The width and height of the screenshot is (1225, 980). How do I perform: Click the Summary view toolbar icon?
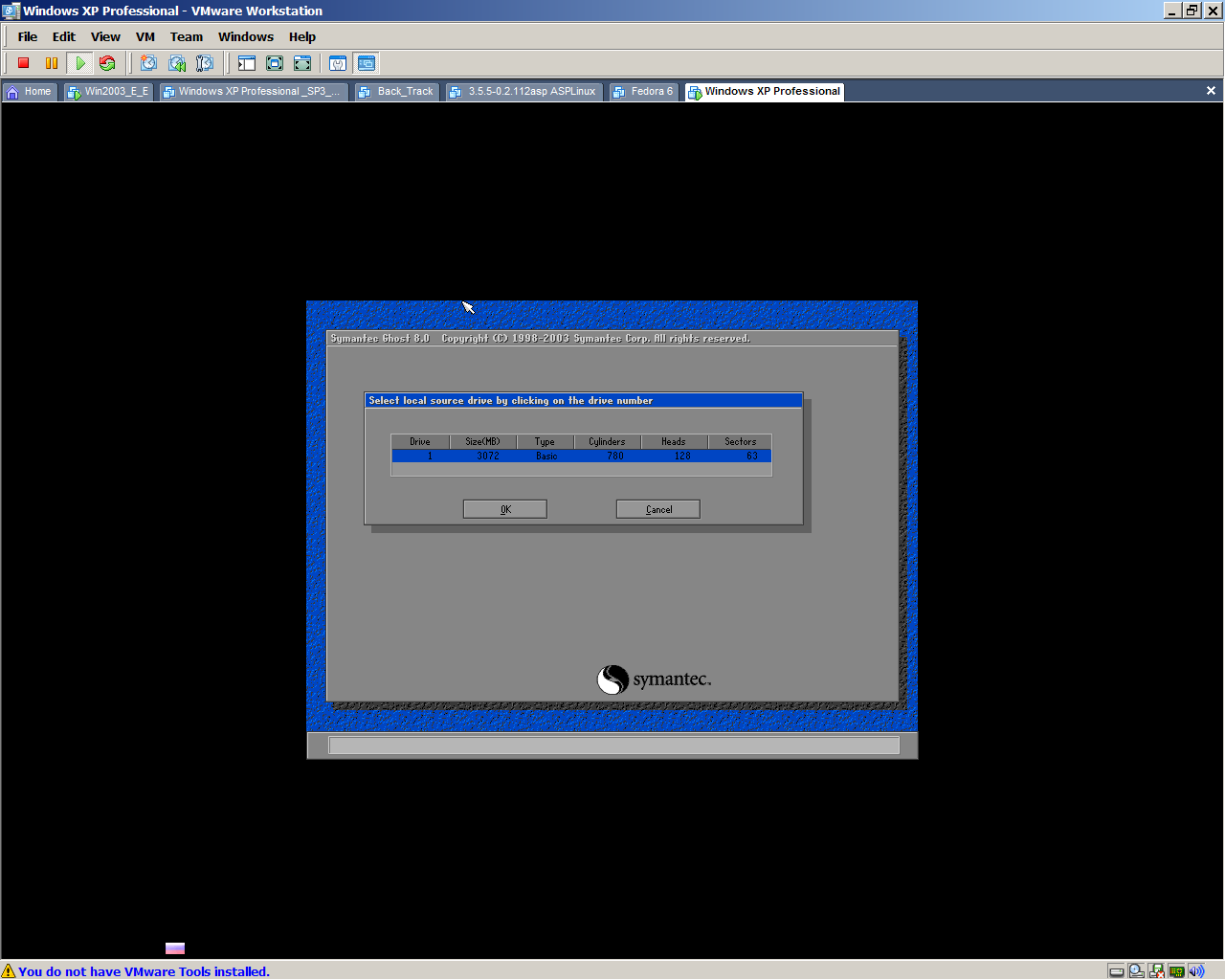point(338,63)
